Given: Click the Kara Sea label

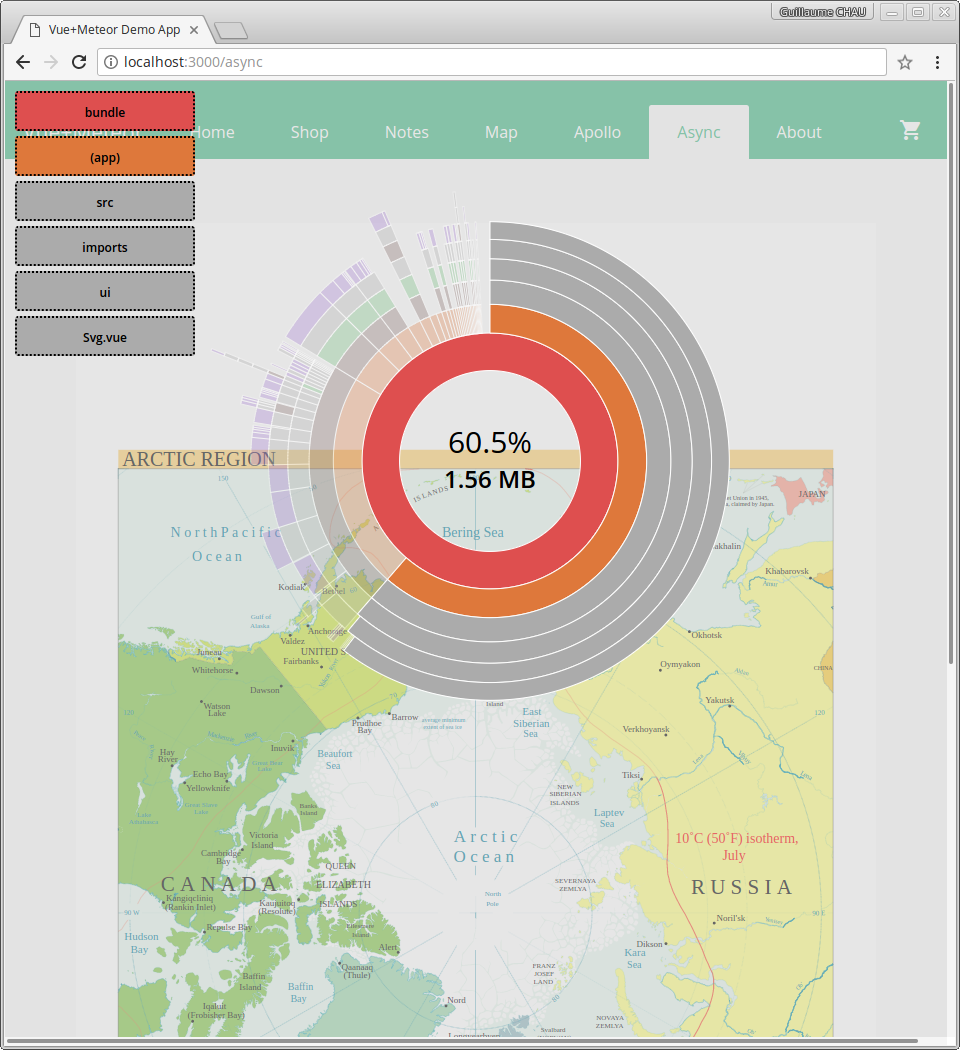Looking at the screenshot, I should pos(635,958).
